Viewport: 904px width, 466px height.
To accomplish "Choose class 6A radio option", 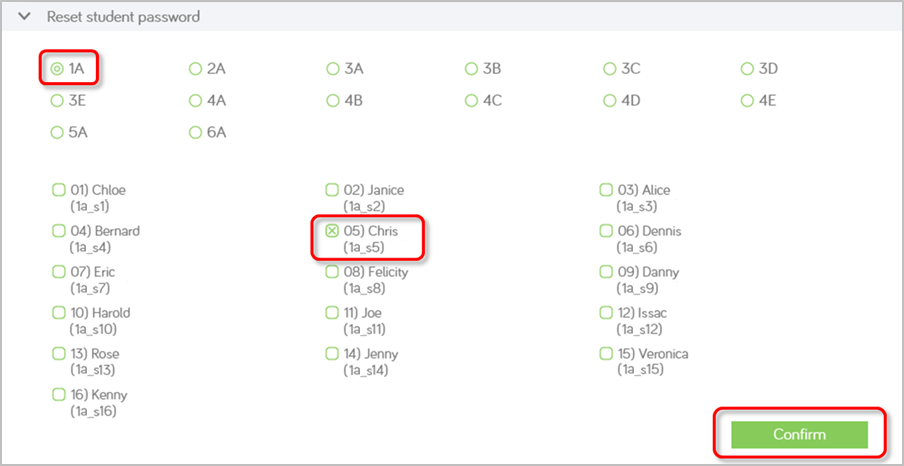I will [195, 132].
